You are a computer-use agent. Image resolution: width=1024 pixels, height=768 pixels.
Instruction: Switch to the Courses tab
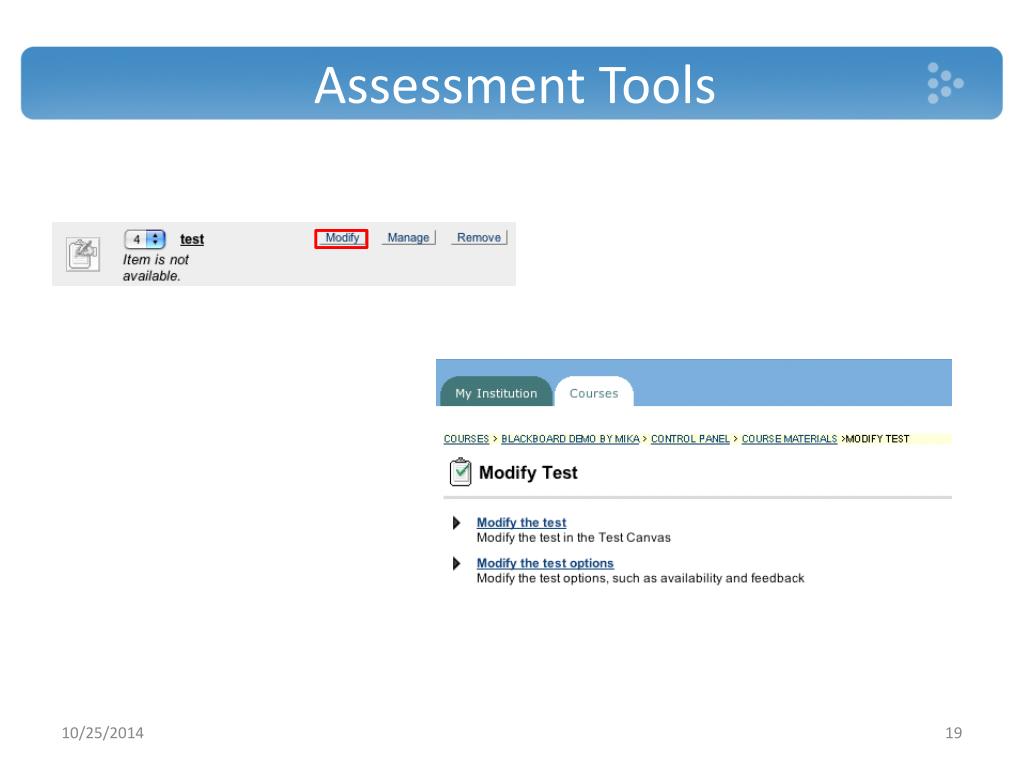[x=594, y=392]
